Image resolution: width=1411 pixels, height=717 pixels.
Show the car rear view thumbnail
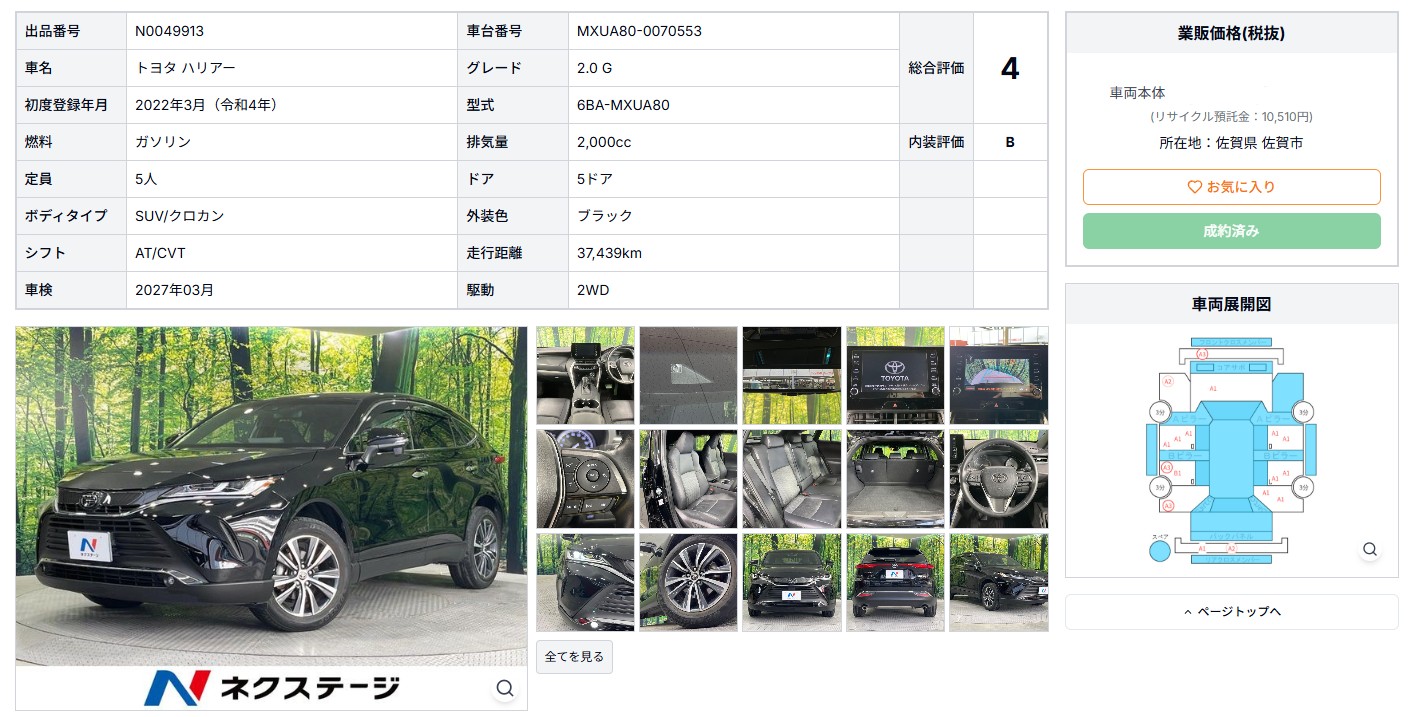[x=895, y=582]
